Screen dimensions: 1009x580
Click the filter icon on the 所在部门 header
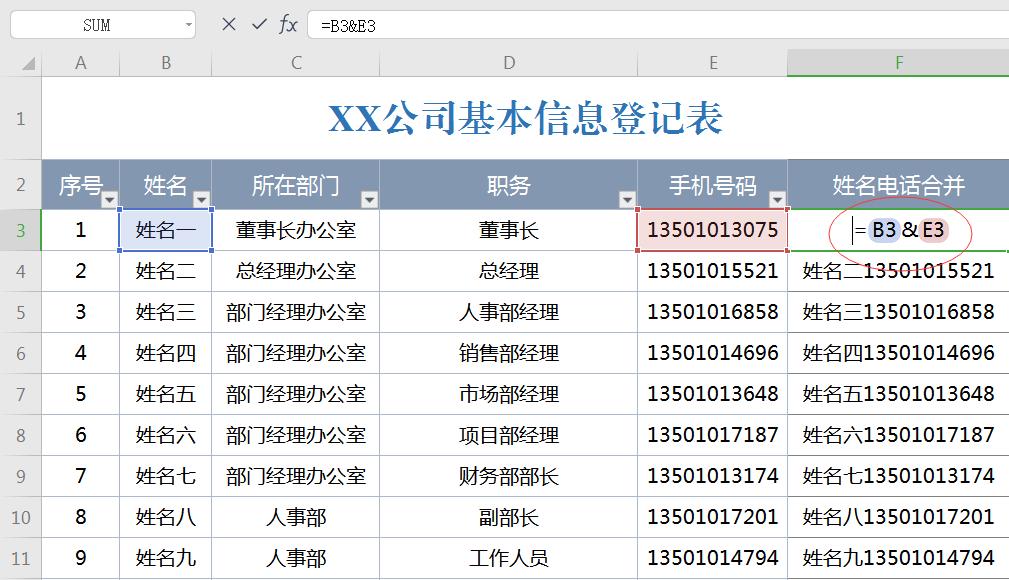point(369,199)
